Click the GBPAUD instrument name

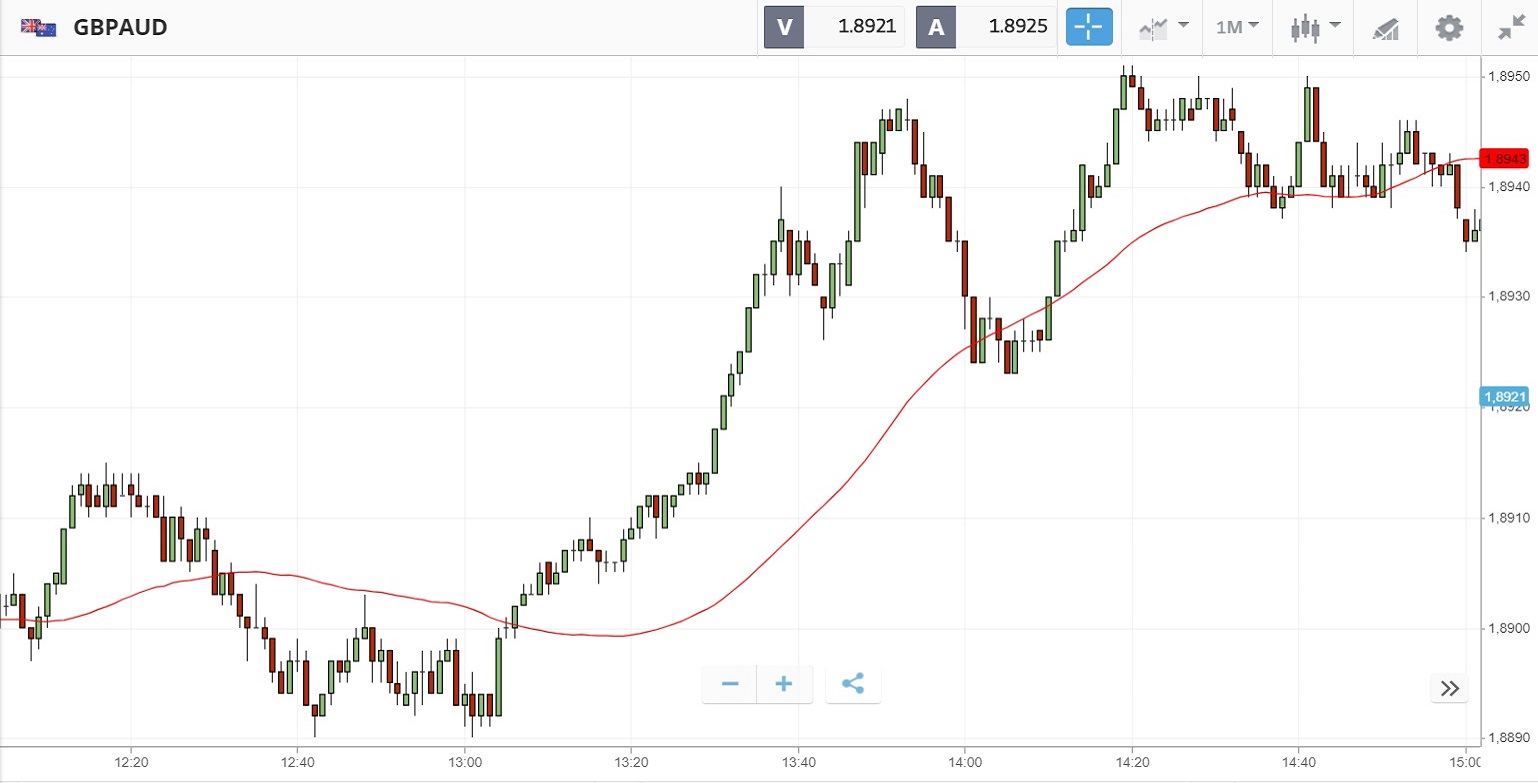coord(120,27)
